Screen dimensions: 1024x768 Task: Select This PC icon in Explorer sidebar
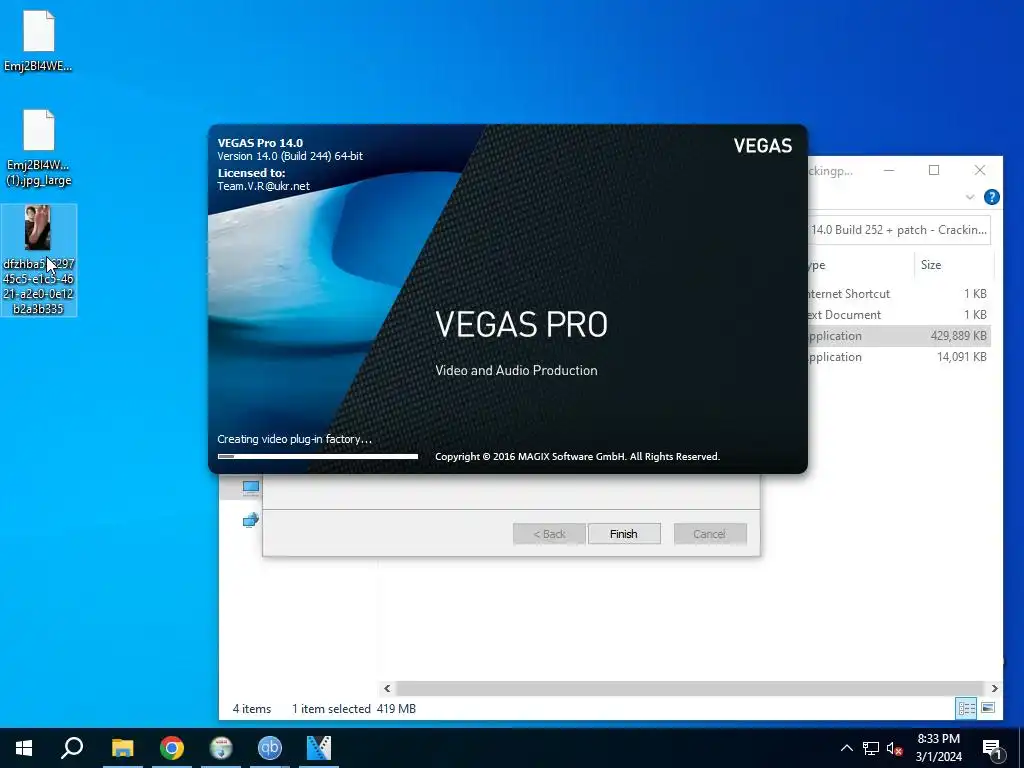pyautogui.click(x=251, y=487)
